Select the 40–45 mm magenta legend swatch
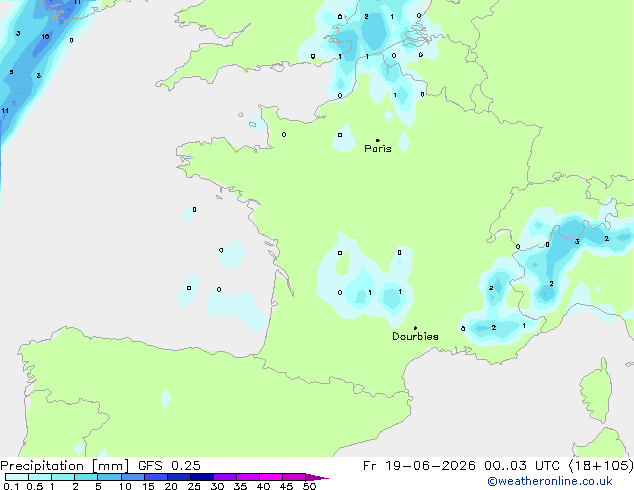The width and height of the screenshot is (634, 490). [271, 477]
